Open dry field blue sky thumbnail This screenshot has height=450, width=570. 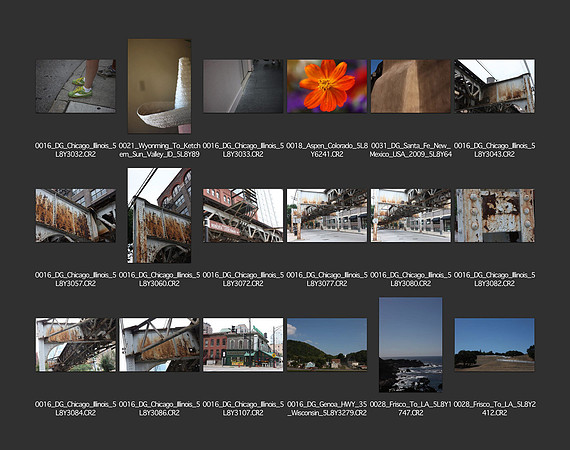(x=494, y=345)
